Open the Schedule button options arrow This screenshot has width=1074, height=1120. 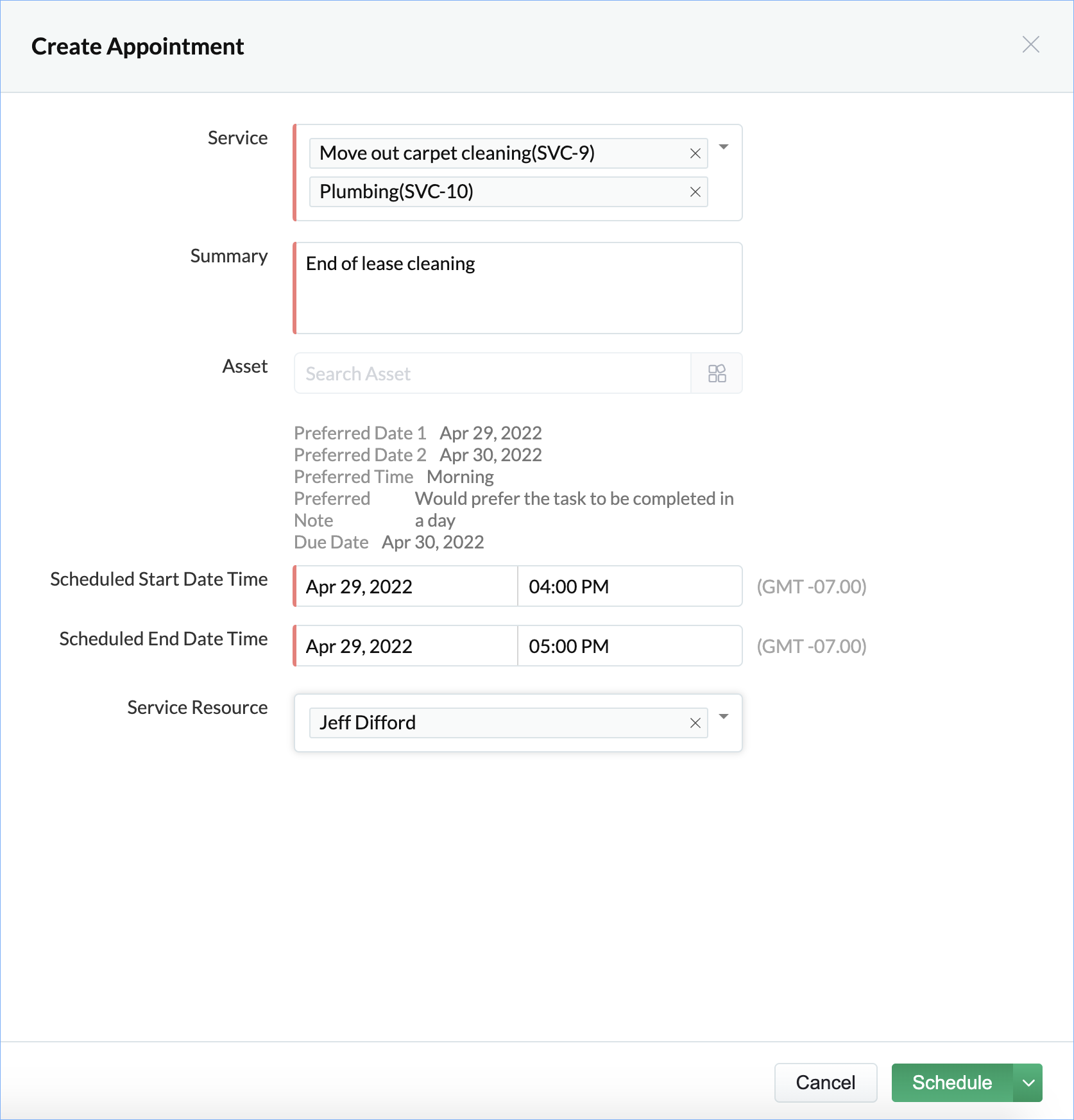click(x=1028, y=1083)
